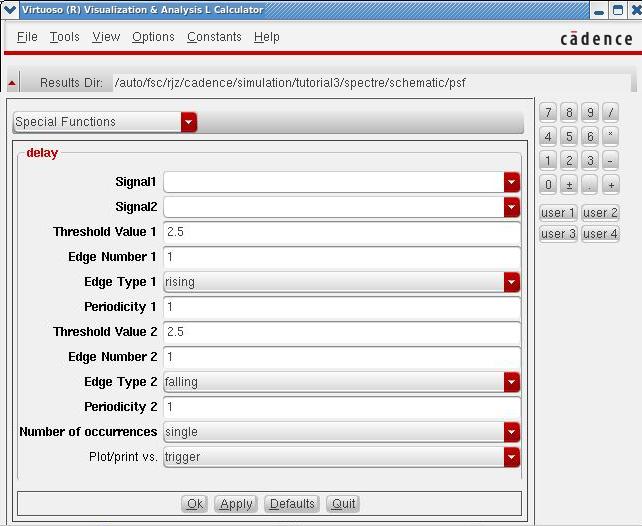Click the user 1 button
The height and width of the screenshot is (526, 642).
[x=558, y=213]
